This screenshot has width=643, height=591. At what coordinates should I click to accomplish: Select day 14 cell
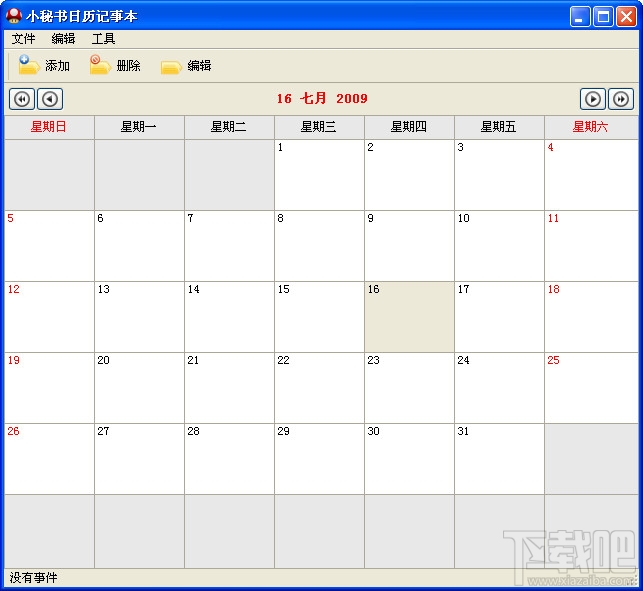(x=229, y=317)
